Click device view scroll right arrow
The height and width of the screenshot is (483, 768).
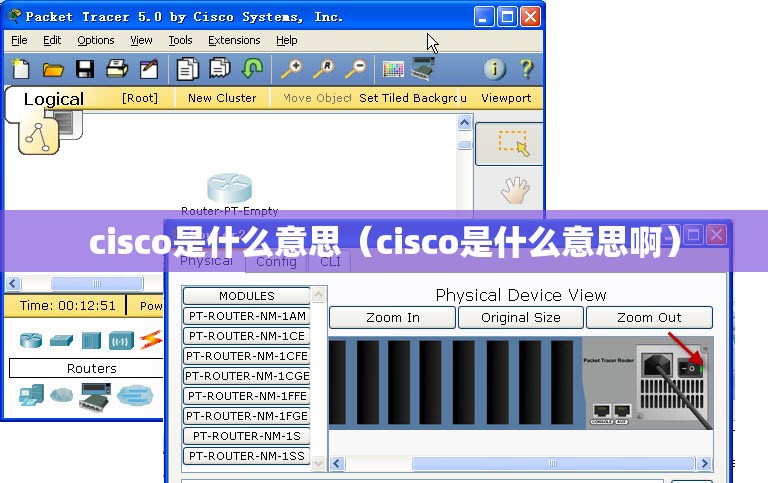705,463
